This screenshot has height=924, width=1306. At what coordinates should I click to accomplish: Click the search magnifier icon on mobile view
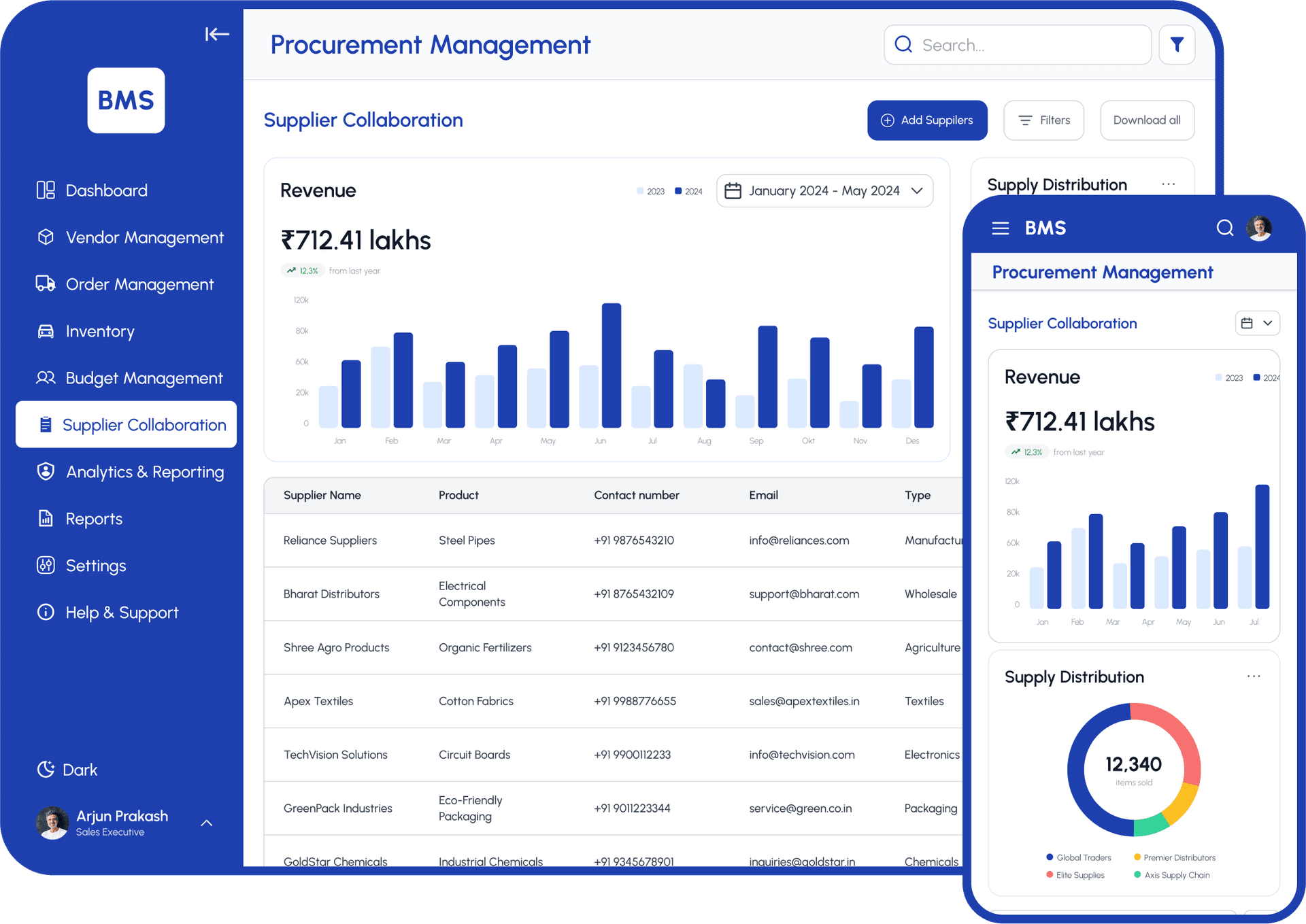coord(1225,228)
